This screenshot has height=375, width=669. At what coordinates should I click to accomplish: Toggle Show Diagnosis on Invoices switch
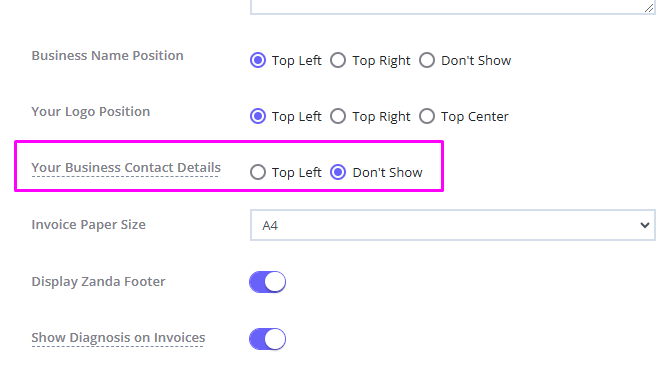coord(268,339)
